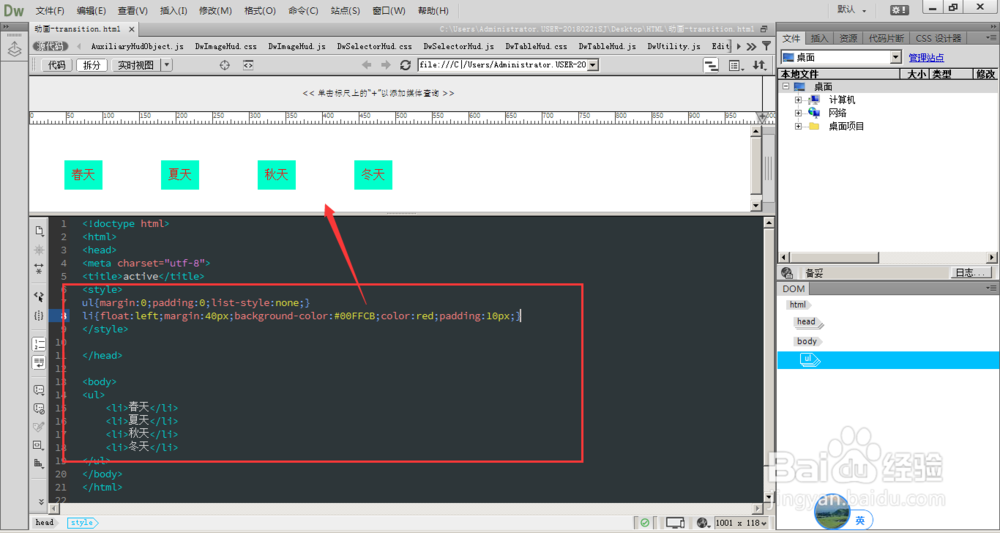
Task: Show more code toolbar tools chevron
Action: [41, 502]
